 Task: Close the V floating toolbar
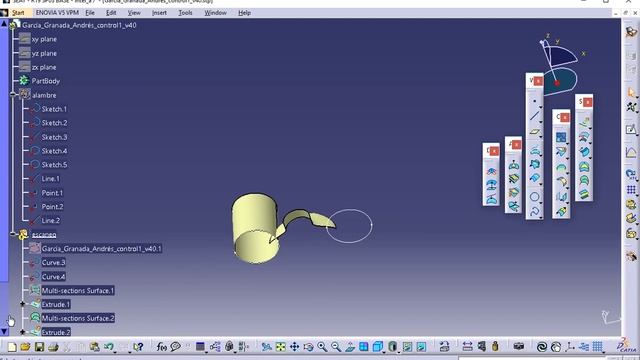538,81
